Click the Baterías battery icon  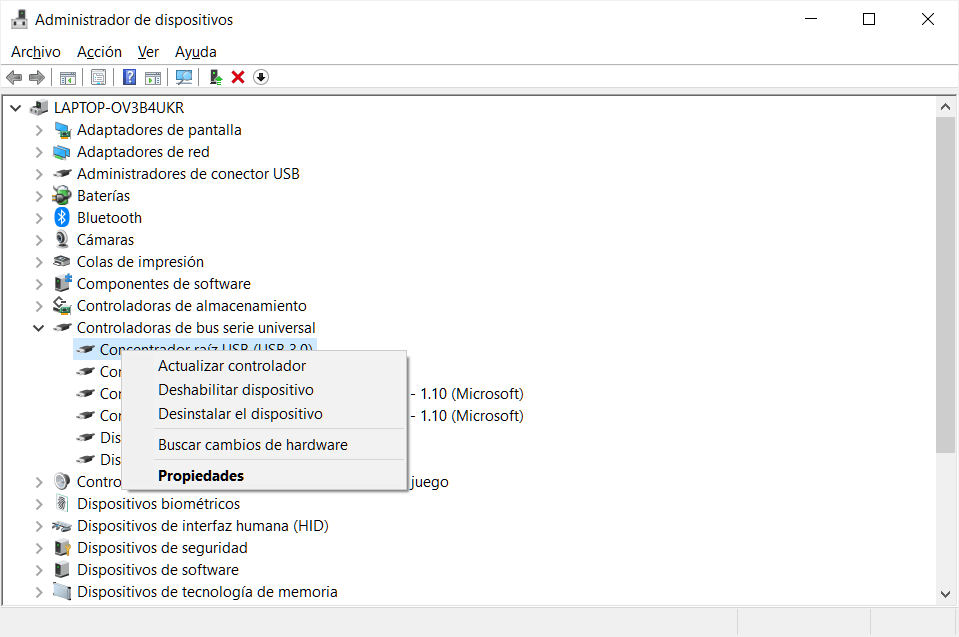[x=62, y=195]
